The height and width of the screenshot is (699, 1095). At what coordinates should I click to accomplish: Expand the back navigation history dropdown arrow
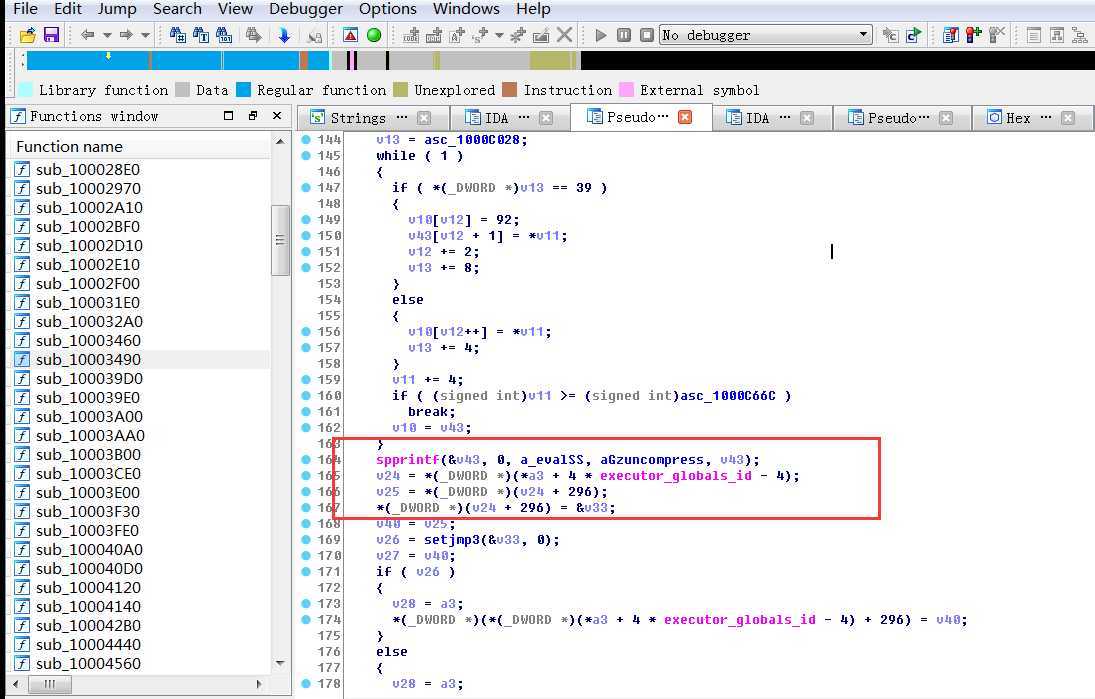pos(107,35)
